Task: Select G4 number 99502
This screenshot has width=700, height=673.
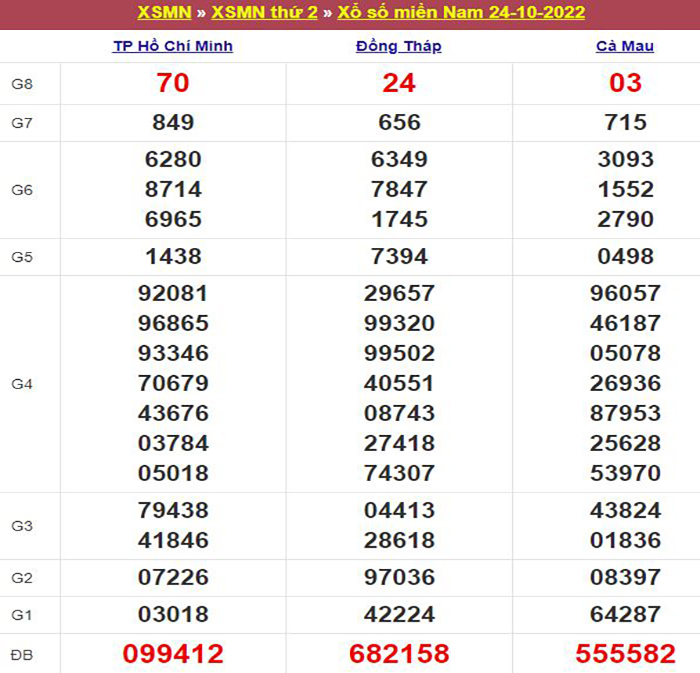Action: (x=399, y=353)
